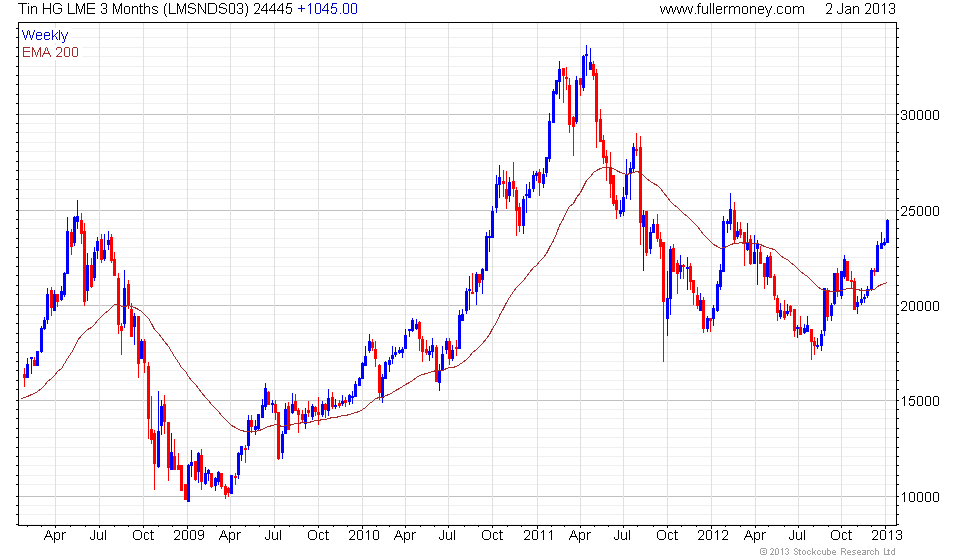Viewport: 980px width, 560px height.
Task: Click the 'EMA 200' legend label
Action: 50,52
